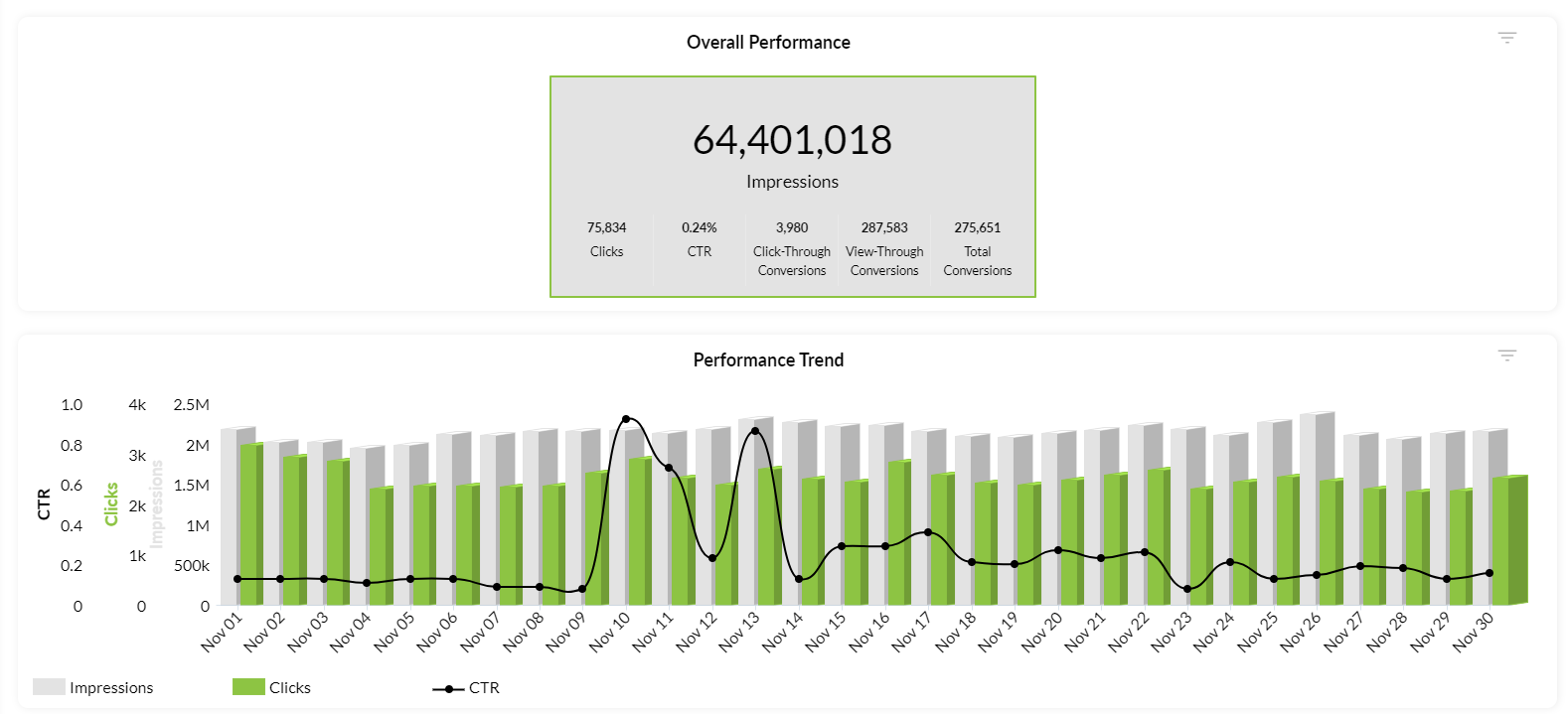
Task: Click the Total Conversions metric tile
Action: pos(977,248)
